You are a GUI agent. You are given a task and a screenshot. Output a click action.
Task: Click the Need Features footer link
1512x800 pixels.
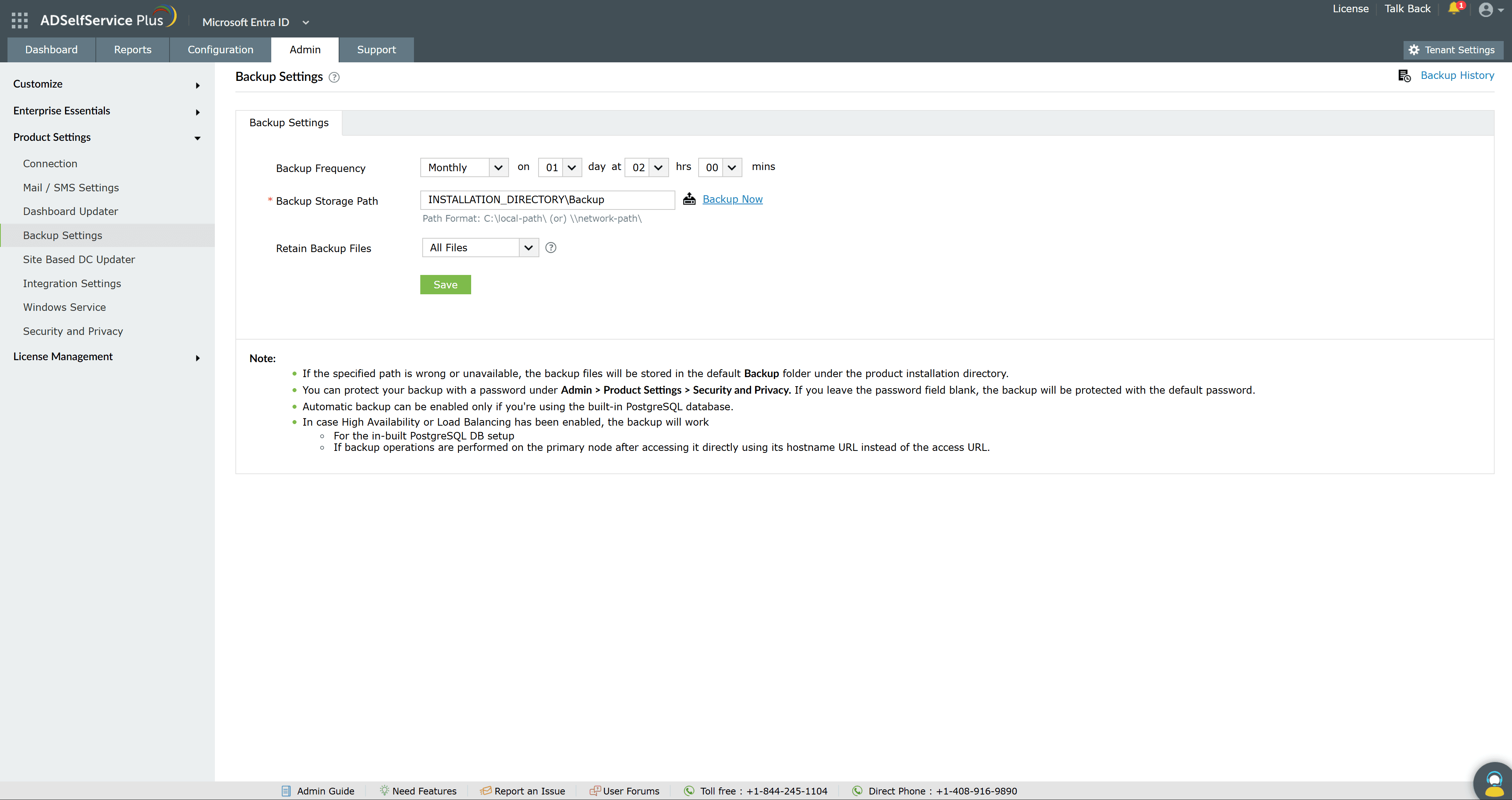pos(424,791)
